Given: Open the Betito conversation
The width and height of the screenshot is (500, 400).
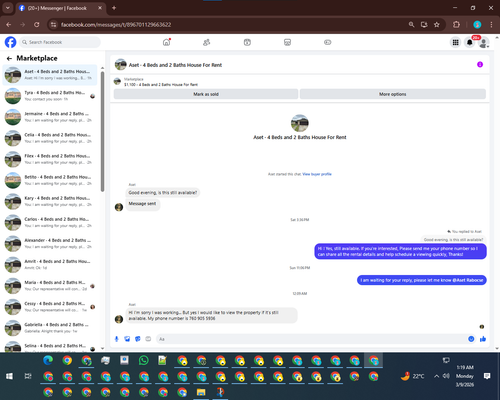Looking at the screenshot, I should (x=50, y=180).
